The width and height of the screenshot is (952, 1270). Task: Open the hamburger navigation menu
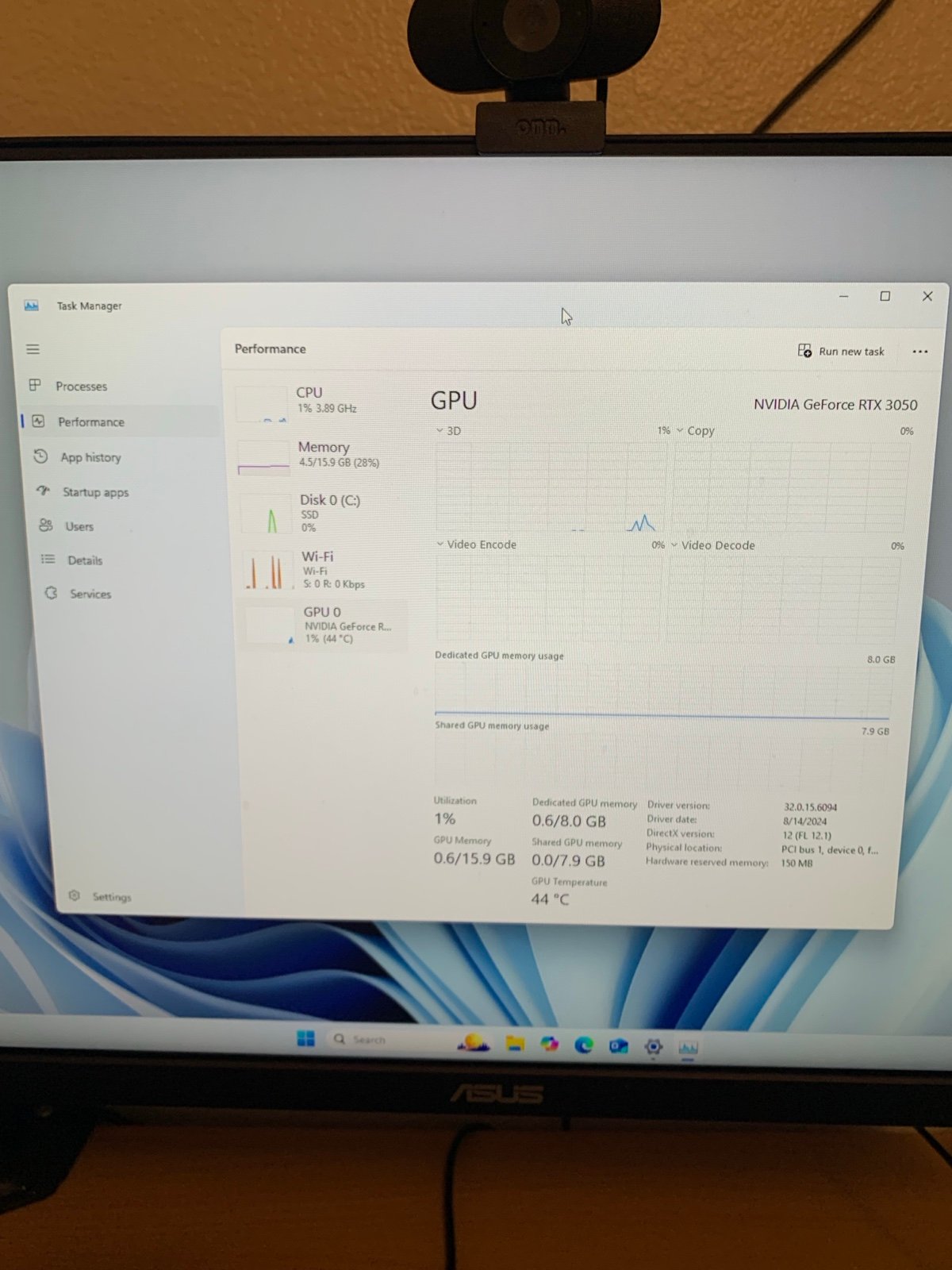point(33,349)
